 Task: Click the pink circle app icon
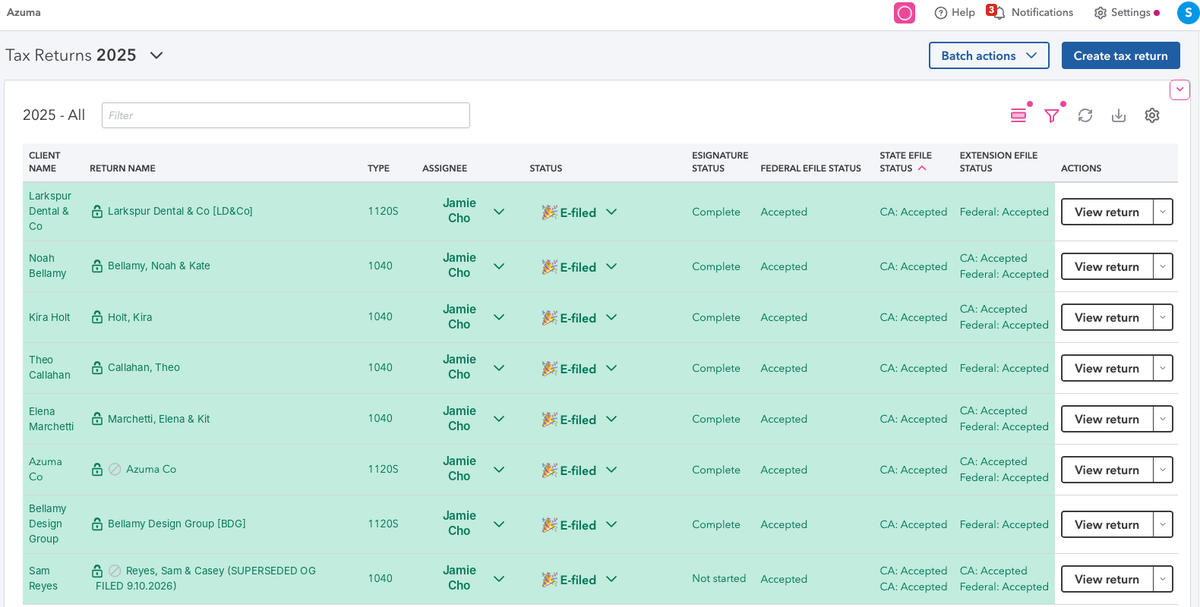[x=904, y=13]
